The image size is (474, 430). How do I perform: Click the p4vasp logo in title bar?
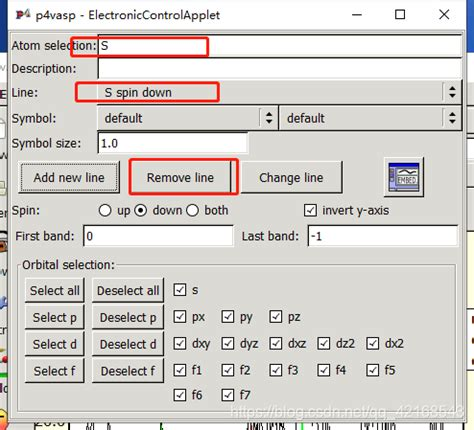(23, 15)
